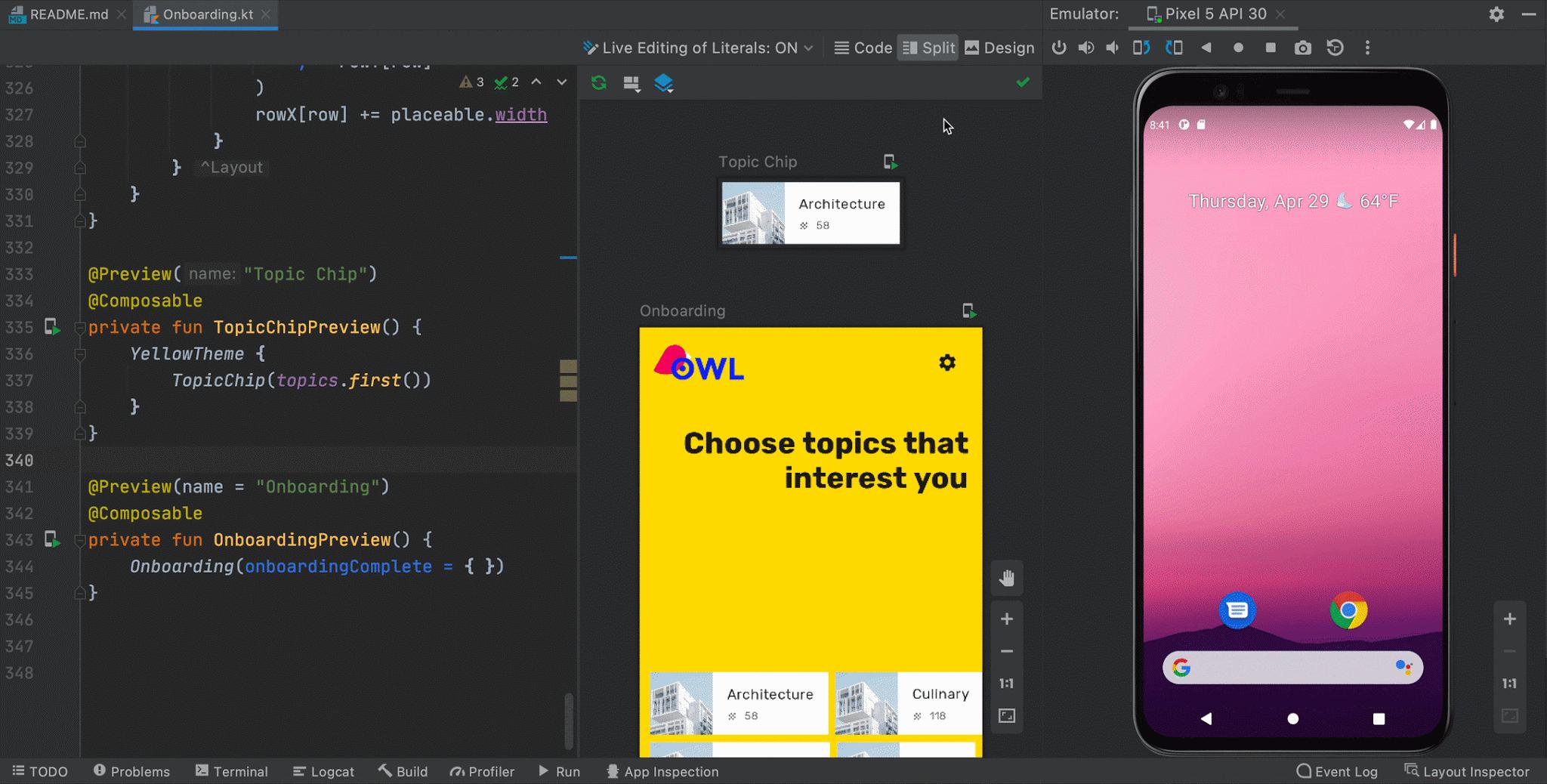
Task: Open the Logcat panel
Action: [x=323, y=771]
